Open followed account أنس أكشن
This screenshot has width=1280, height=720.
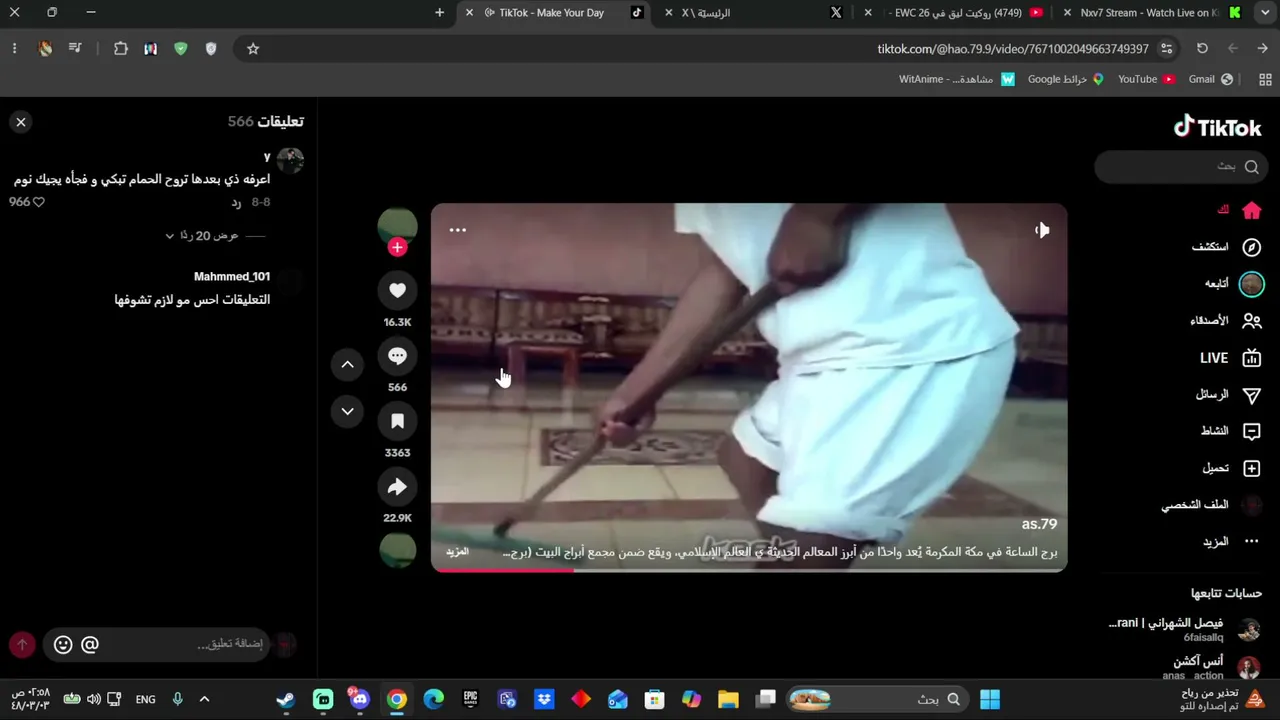tap(1212, 667)
